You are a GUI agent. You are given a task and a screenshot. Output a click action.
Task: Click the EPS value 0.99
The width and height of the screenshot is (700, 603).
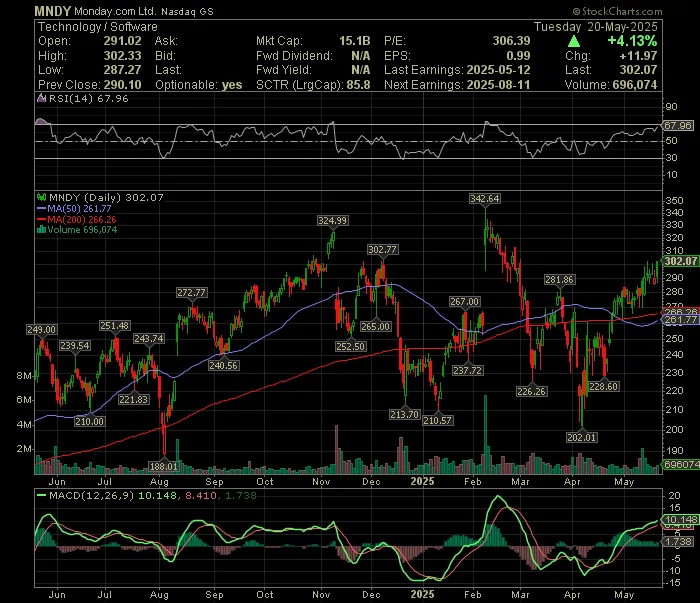click(518, 56)
